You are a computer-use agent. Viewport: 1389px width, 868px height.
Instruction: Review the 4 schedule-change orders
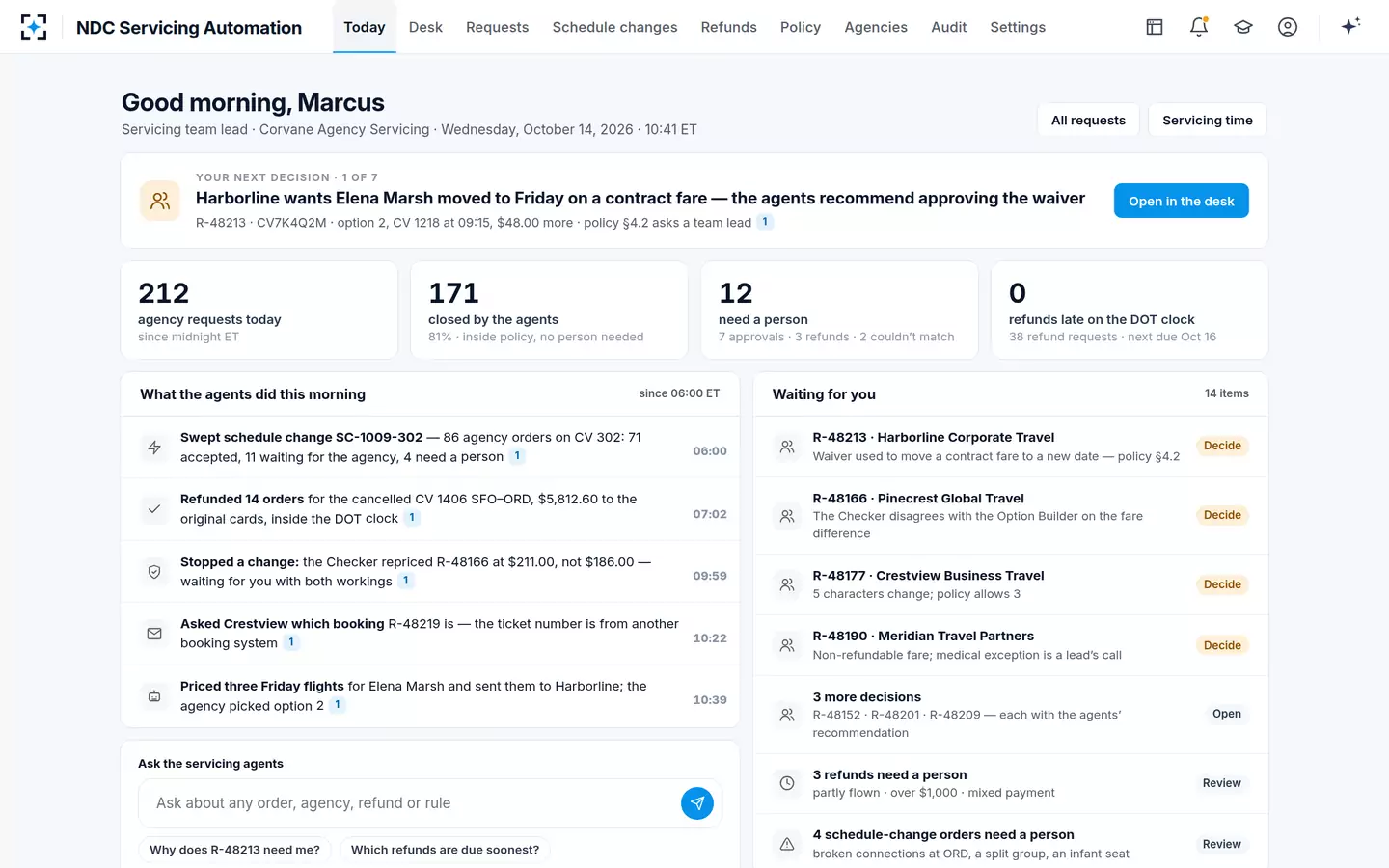pos(1222,844)
